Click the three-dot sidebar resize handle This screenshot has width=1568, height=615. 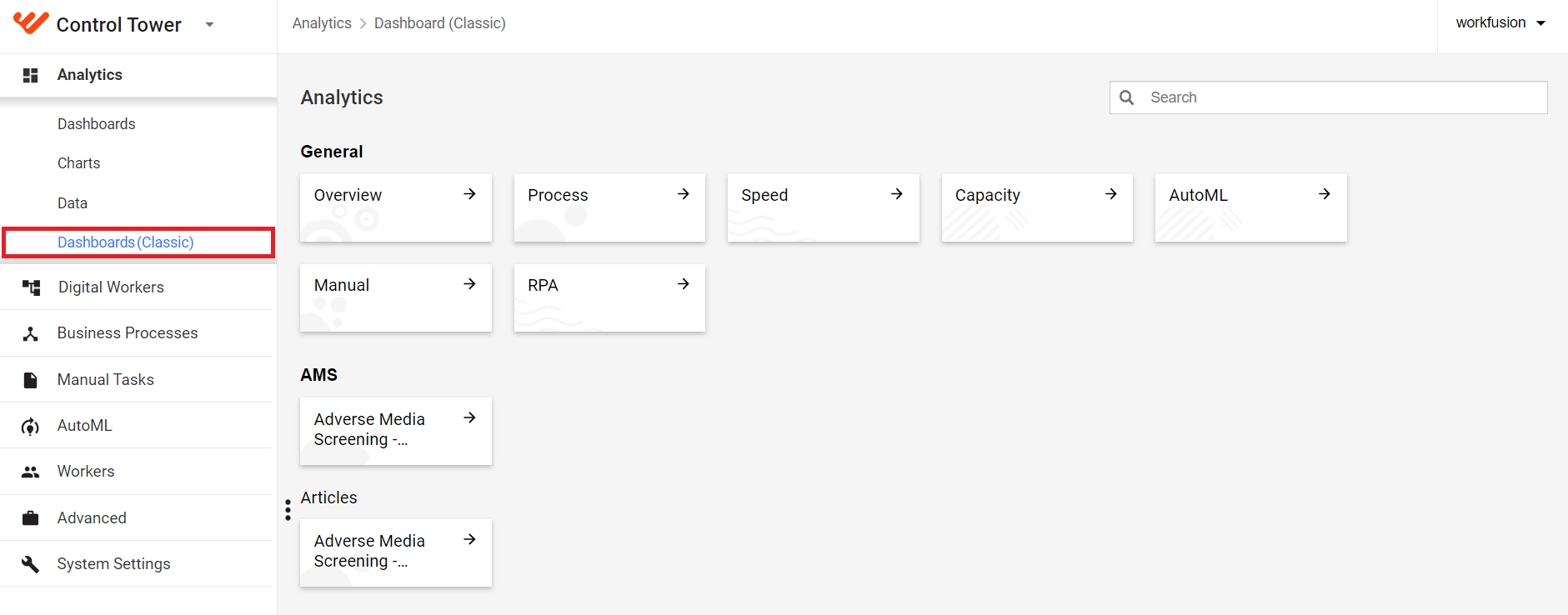pyautogui.click(x=288, y=509)
